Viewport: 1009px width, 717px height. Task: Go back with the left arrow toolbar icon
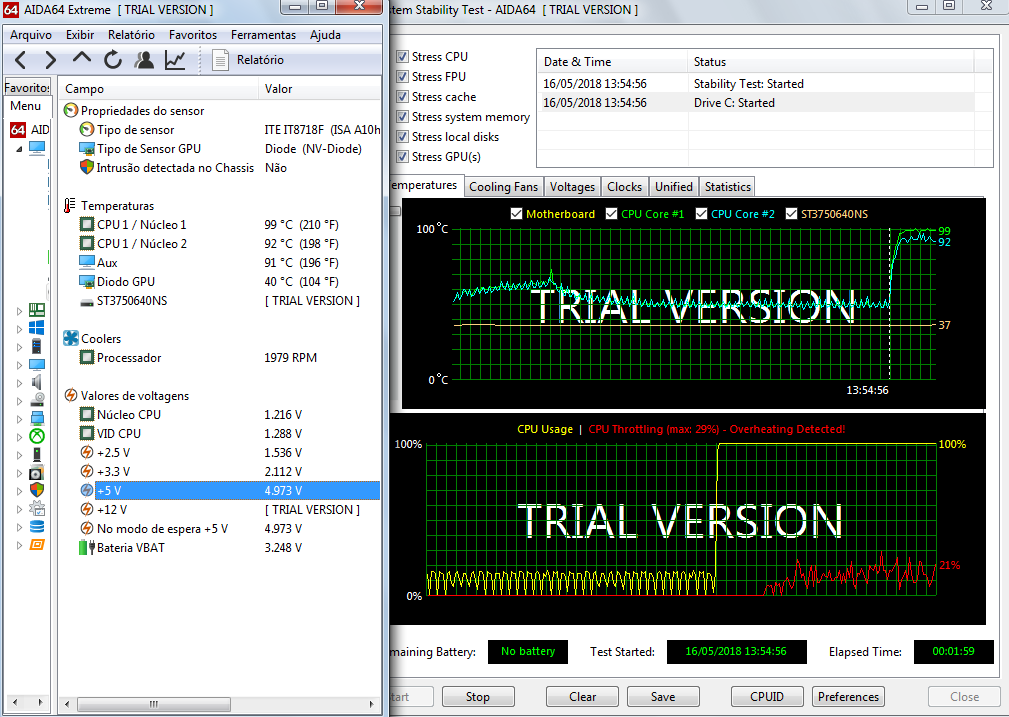coord(20,61)
